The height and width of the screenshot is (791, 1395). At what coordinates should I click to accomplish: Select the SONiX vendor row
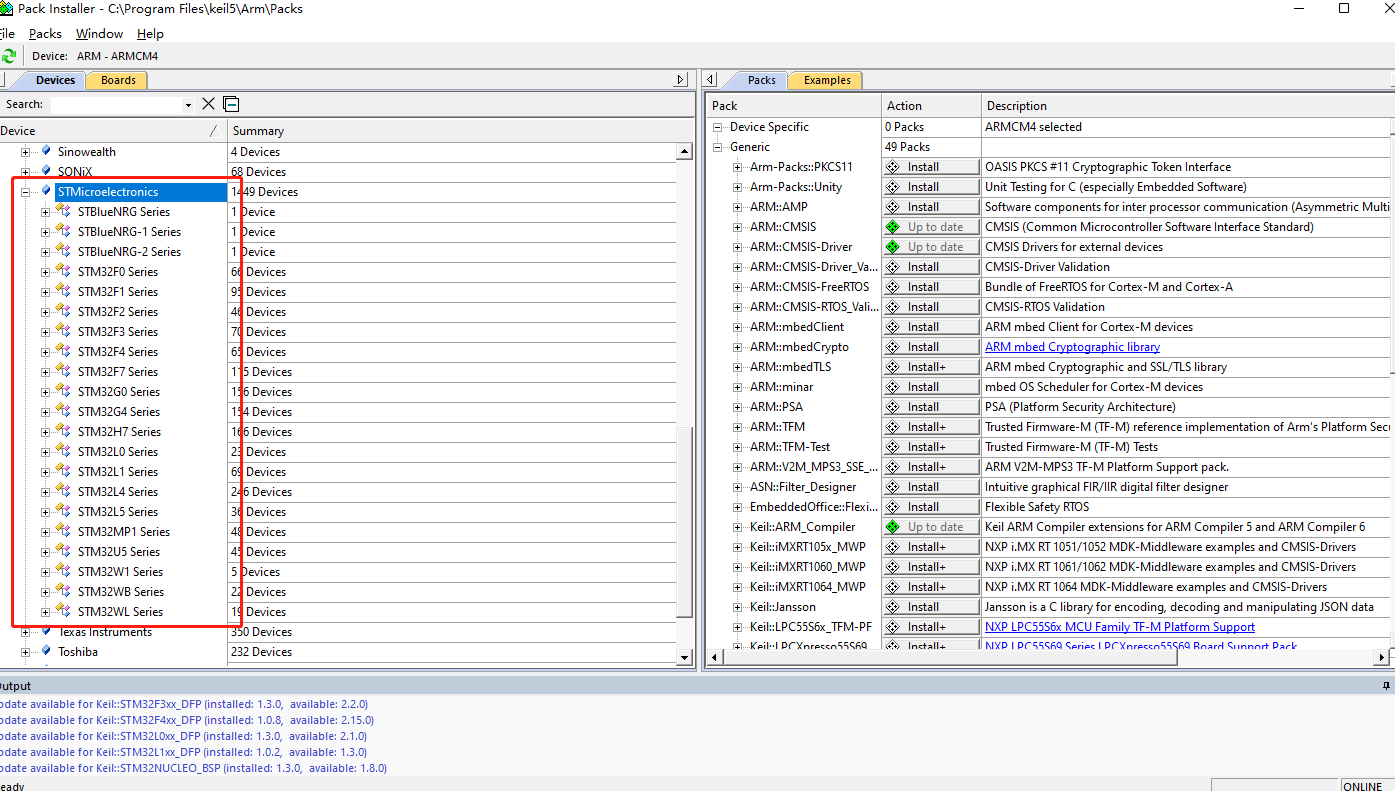pos(75,171)
